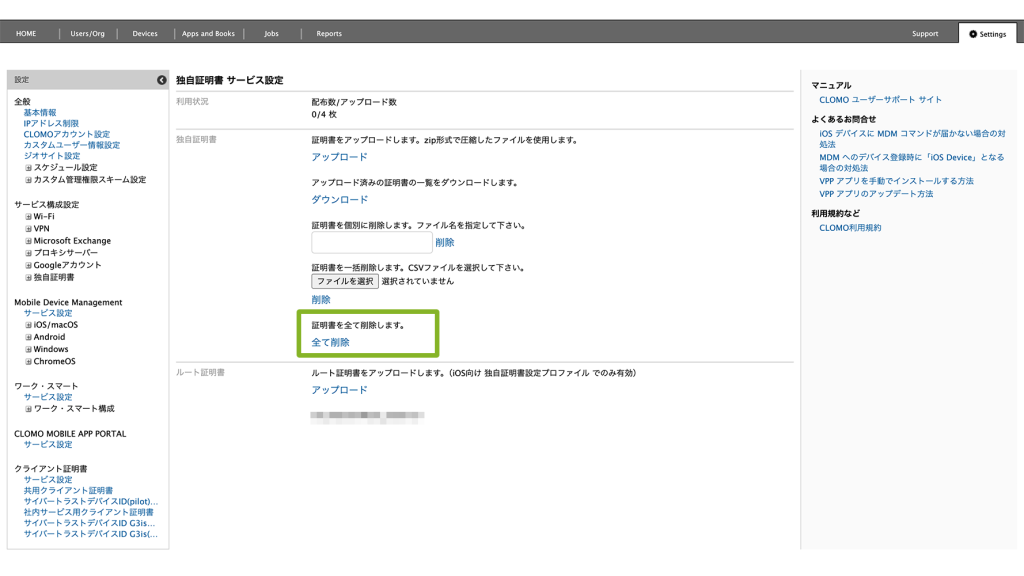Viewport: 1024px width, 576px height.
Task: Expand the Wi-Fi tree node
Action: point(29,217)
